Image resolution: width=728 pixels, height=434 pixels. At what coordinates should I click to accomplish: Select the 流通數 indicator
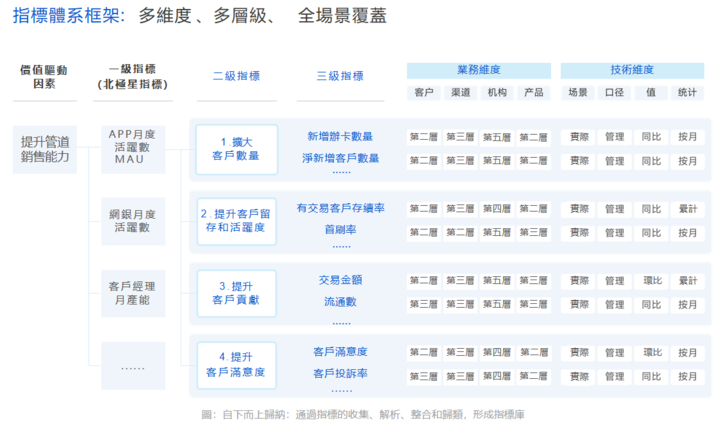340,302
